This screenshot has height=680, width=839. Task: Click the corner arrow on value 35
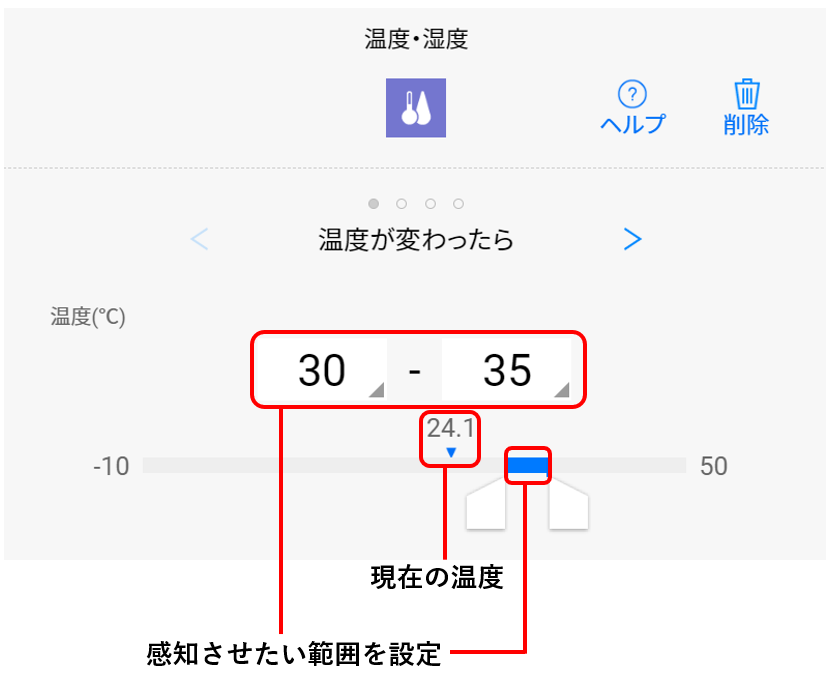(562, 390)
